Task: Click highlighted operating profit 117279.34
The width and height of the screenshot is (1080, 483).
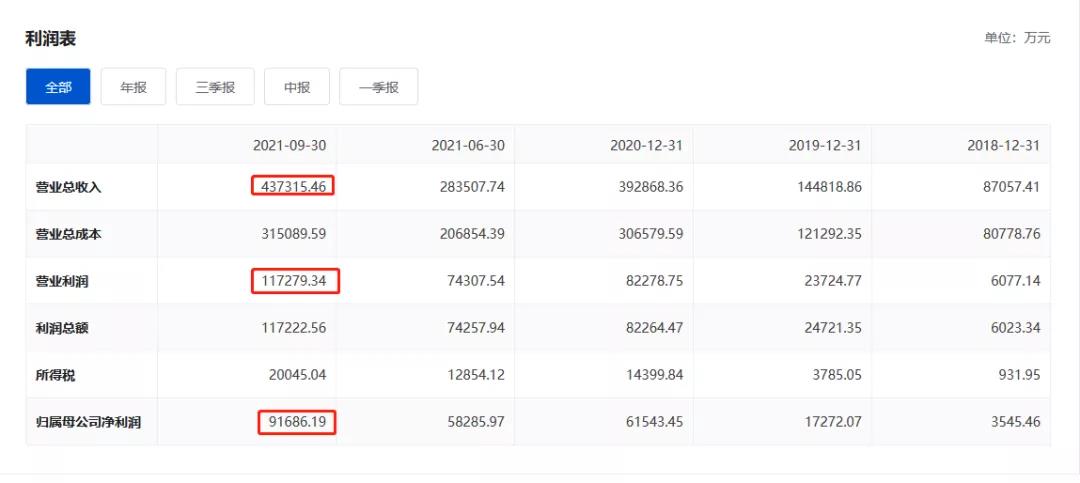Action: click(x=295, y=281)
